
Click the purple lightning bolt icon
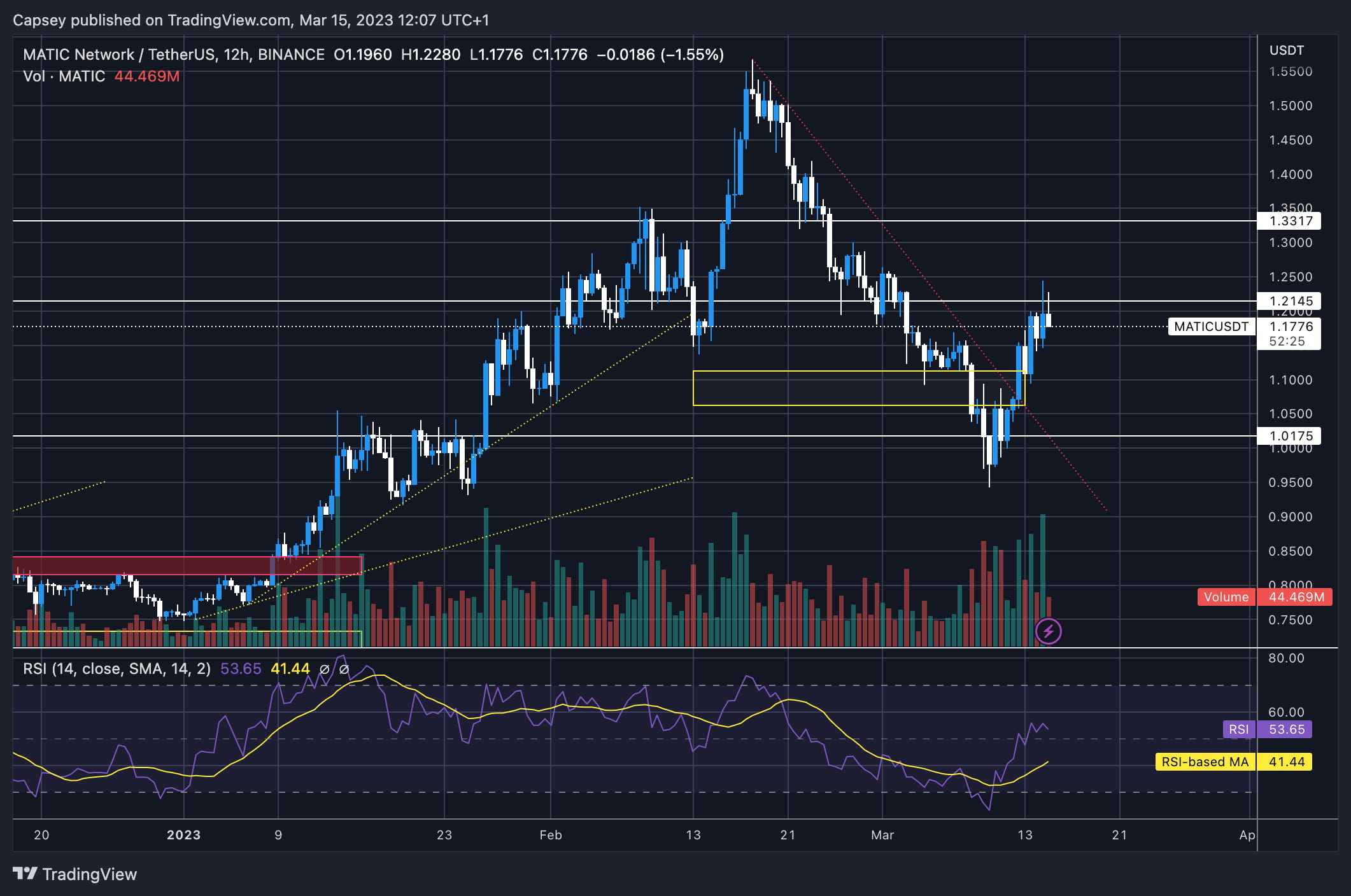[1048, 631]
